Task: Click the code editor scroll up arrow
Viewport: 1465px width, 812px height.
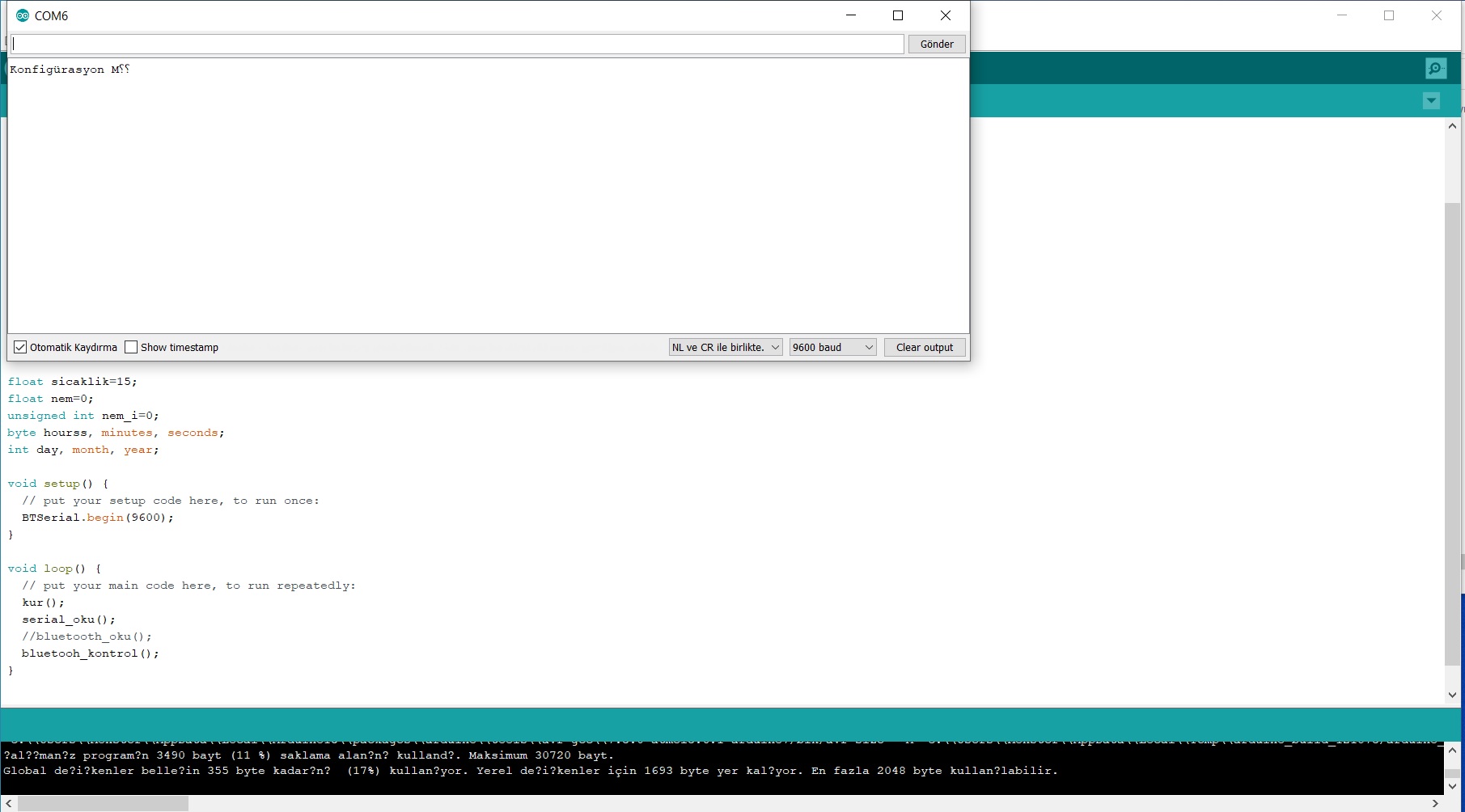Action: [x=1452, y=126]
